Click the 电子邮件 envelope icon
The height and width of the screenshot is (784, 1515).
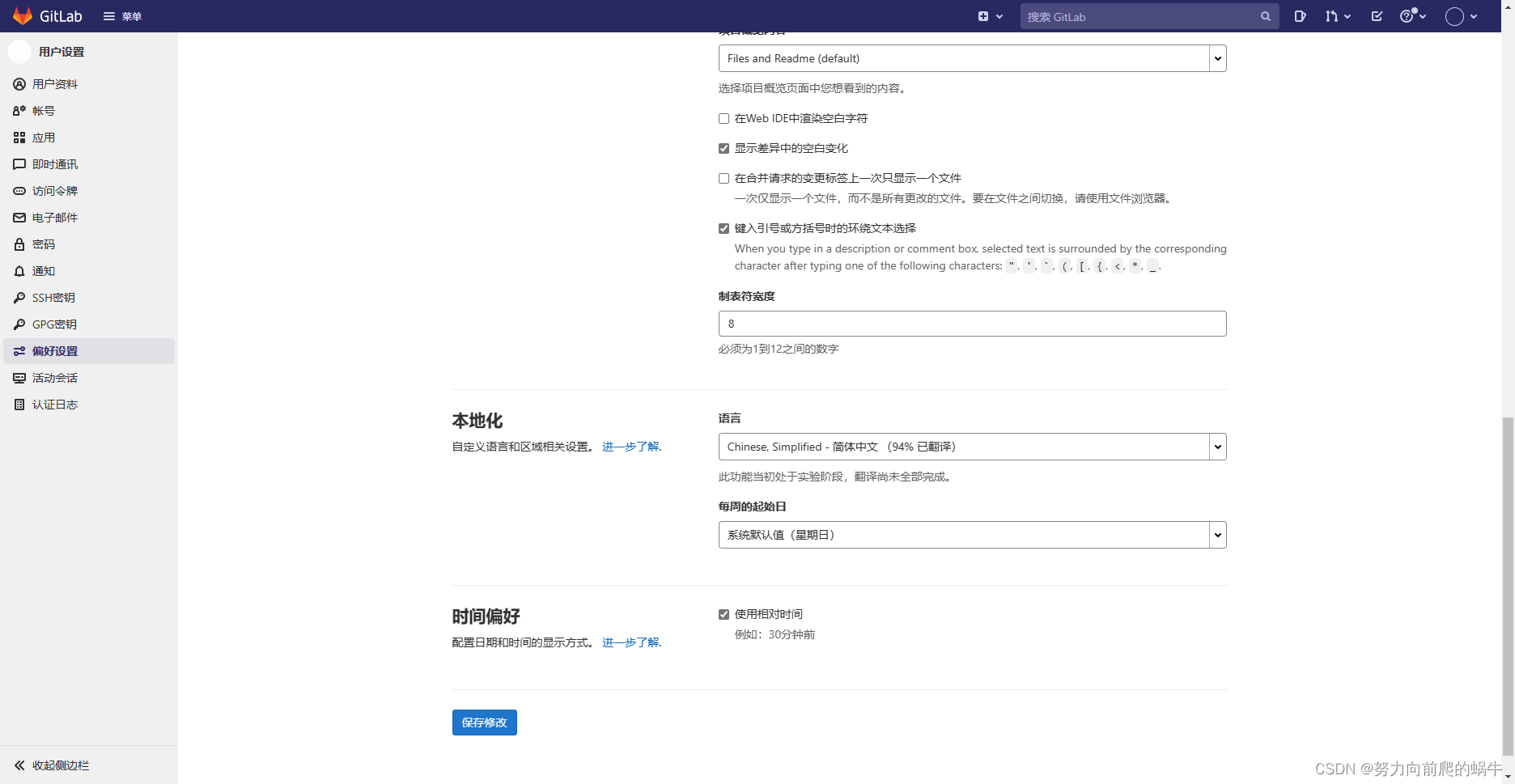19,218
